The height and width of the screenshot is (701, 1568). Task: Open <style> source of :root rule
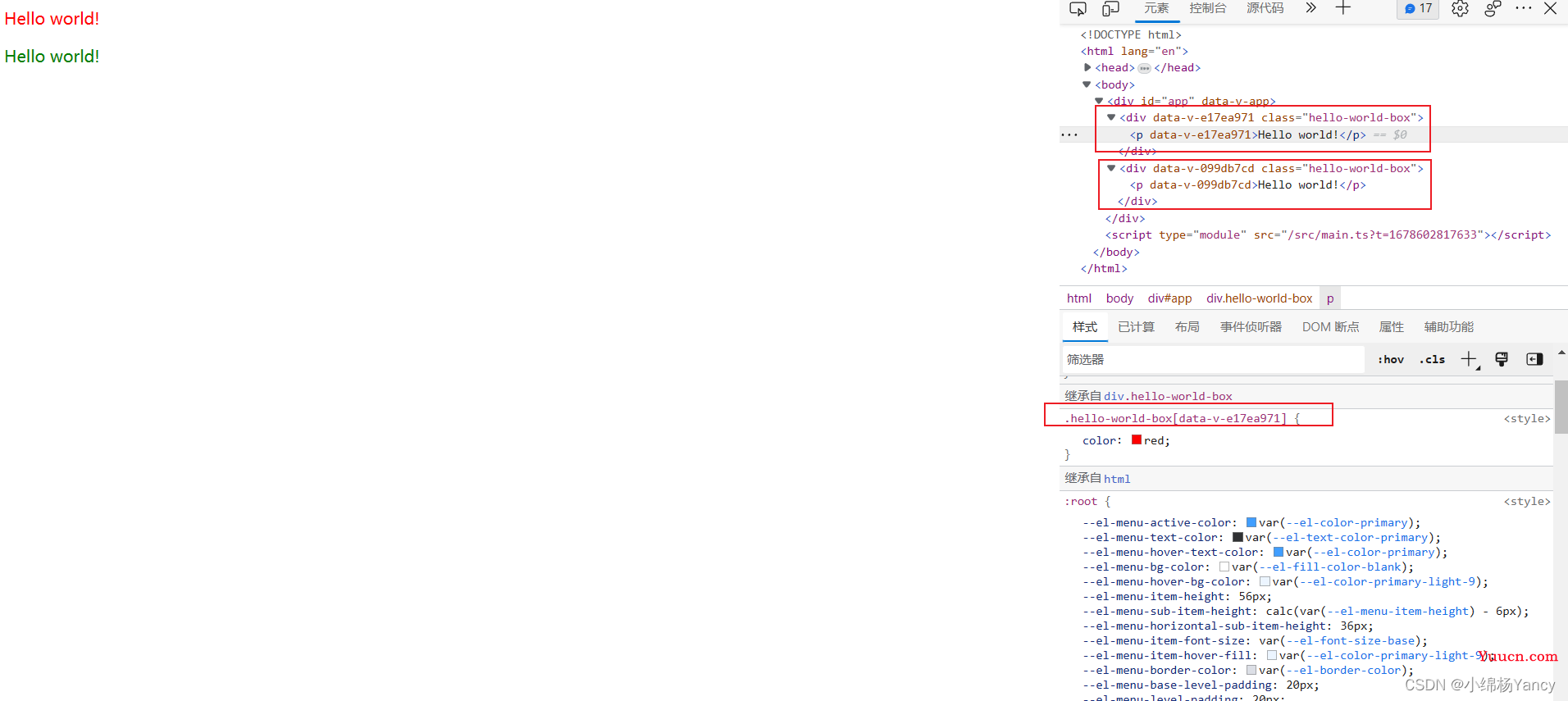(1526, 501)
